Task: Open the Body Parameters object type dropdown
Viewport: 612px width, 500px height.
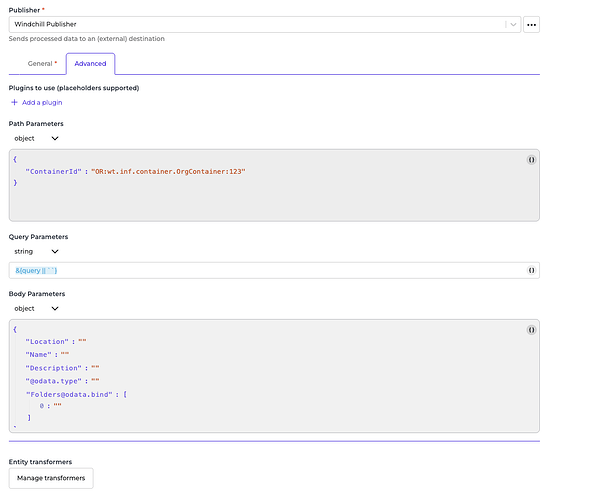Action: (x=54, y=309)
